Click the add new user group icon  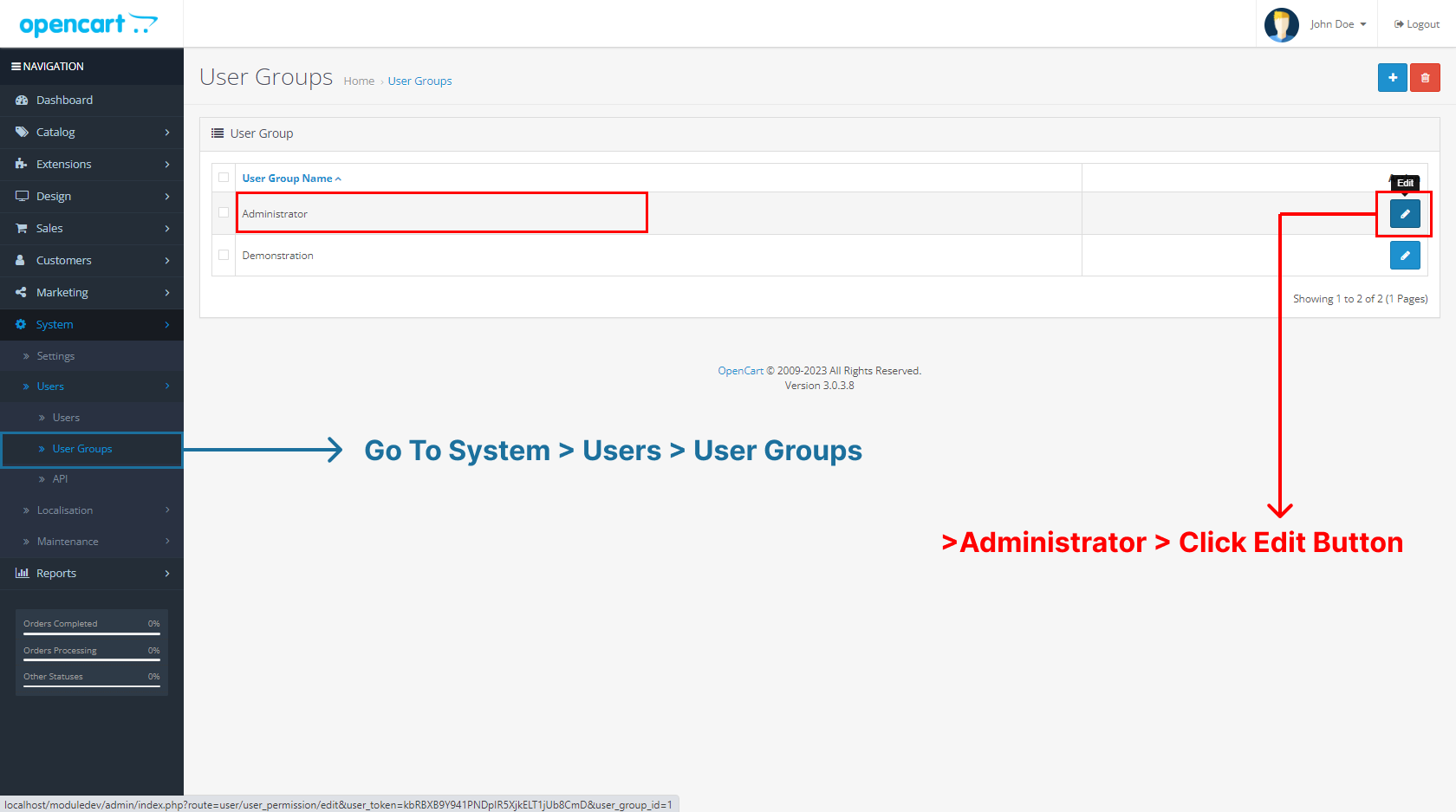pos(1393,77)
